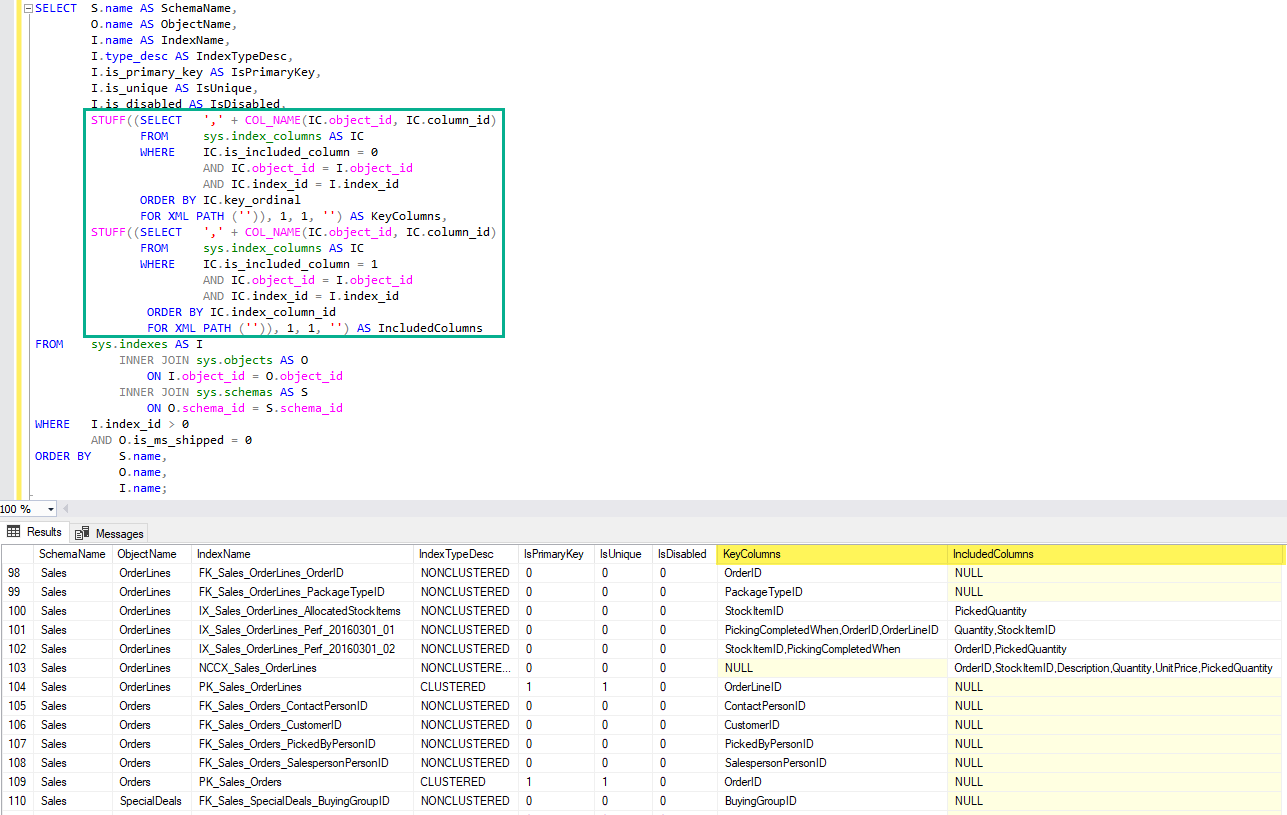Click the NCCX_Sales_OrderLines cell
The image size is (1287, 815).
pyautogui.click(x=258, y=668)
